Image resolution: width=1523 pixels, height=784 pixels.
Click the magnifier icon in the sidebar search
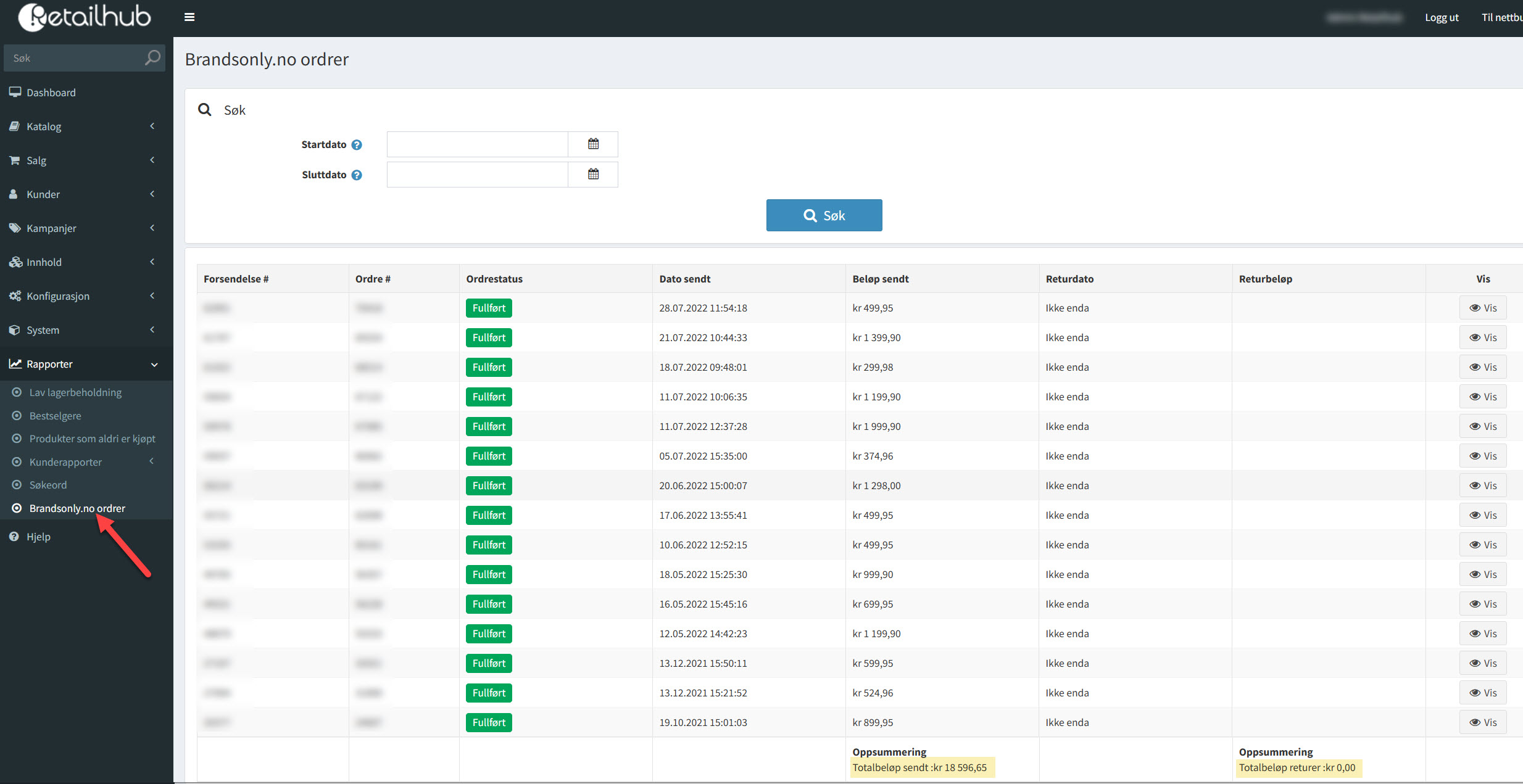(152, 58)
